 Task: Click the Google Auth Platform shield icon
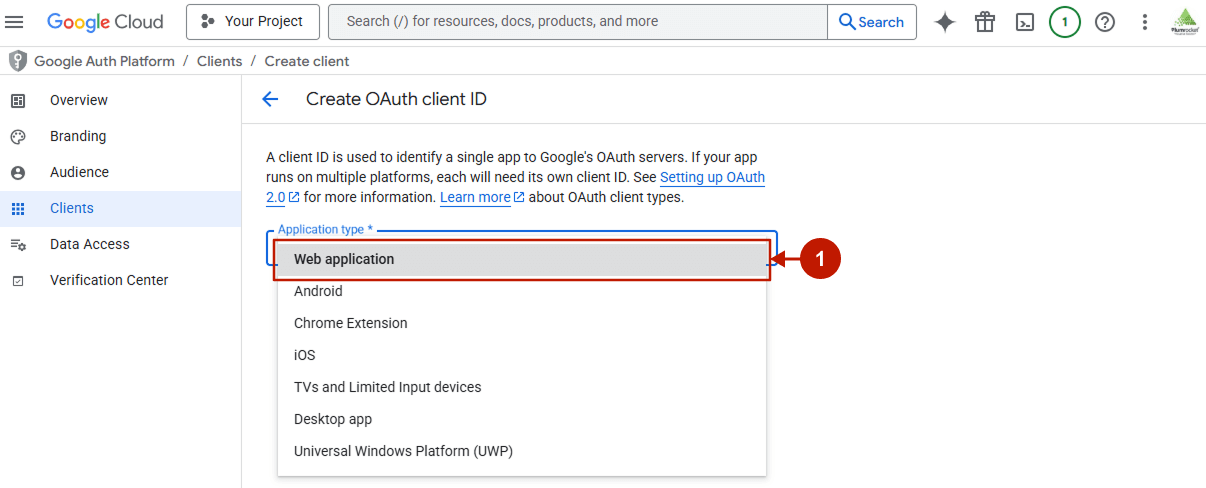click(17, 61)
